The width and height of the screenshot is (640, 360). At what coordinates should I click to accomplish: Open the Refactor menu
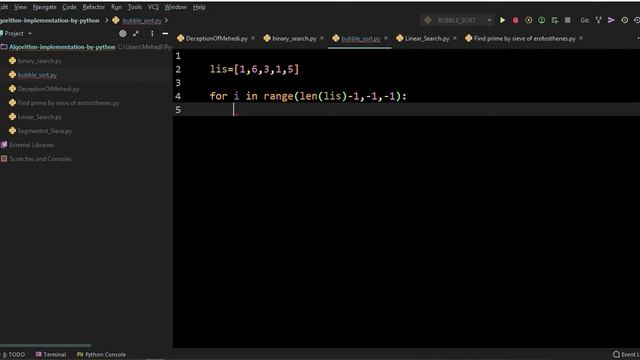[93, 7]
